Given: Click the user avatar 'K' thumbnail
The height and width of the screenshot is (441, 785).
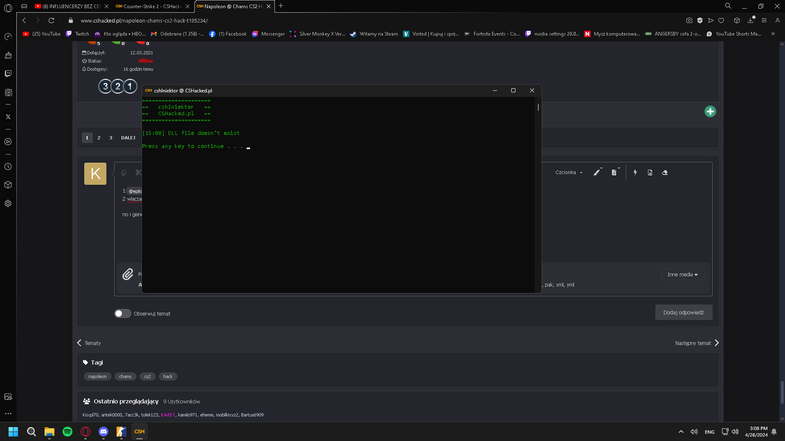Looking at the screenshot, I should coord(95,174).
